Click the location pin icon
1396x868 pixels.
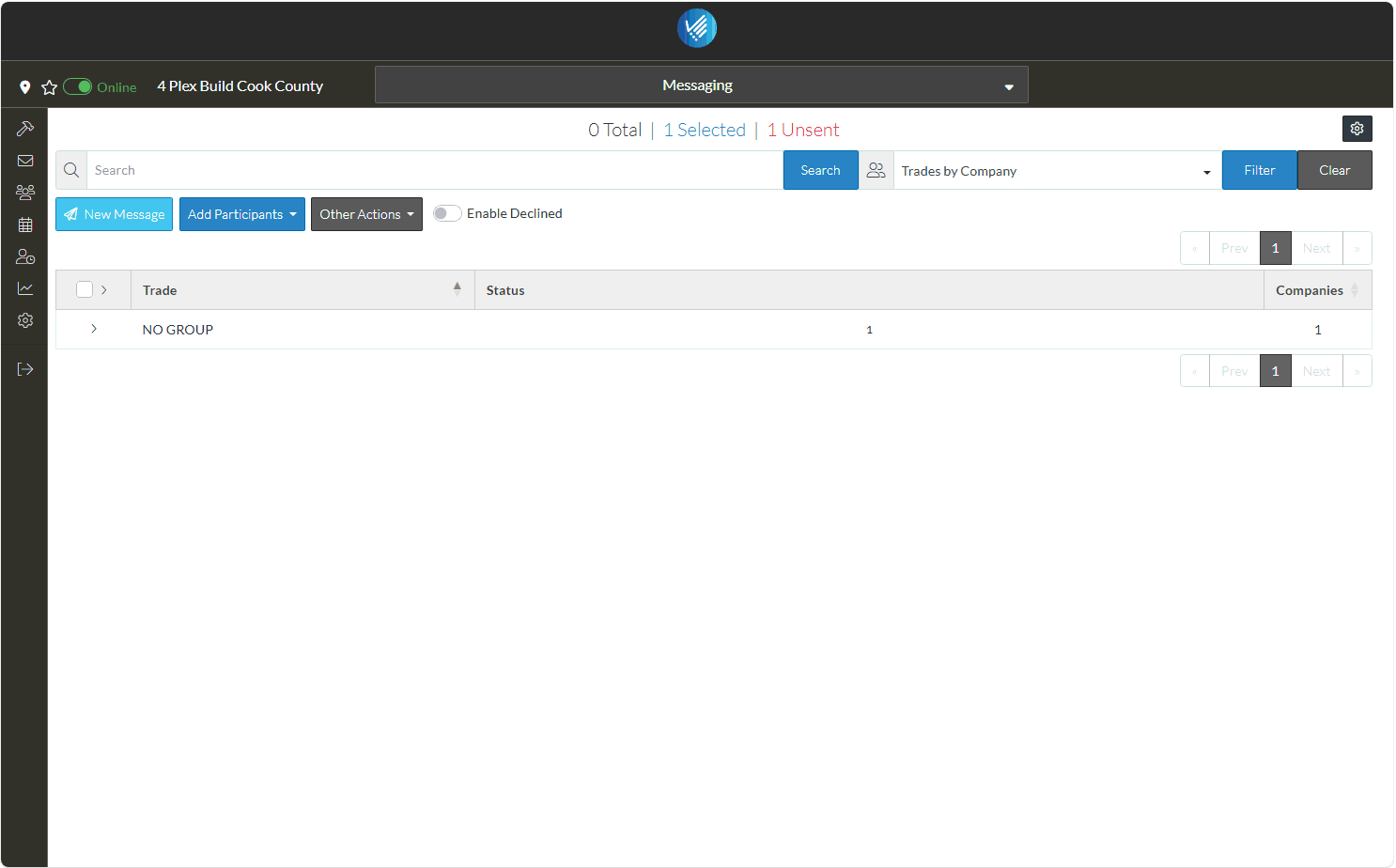pyautogui.click(x=25, y=87)
